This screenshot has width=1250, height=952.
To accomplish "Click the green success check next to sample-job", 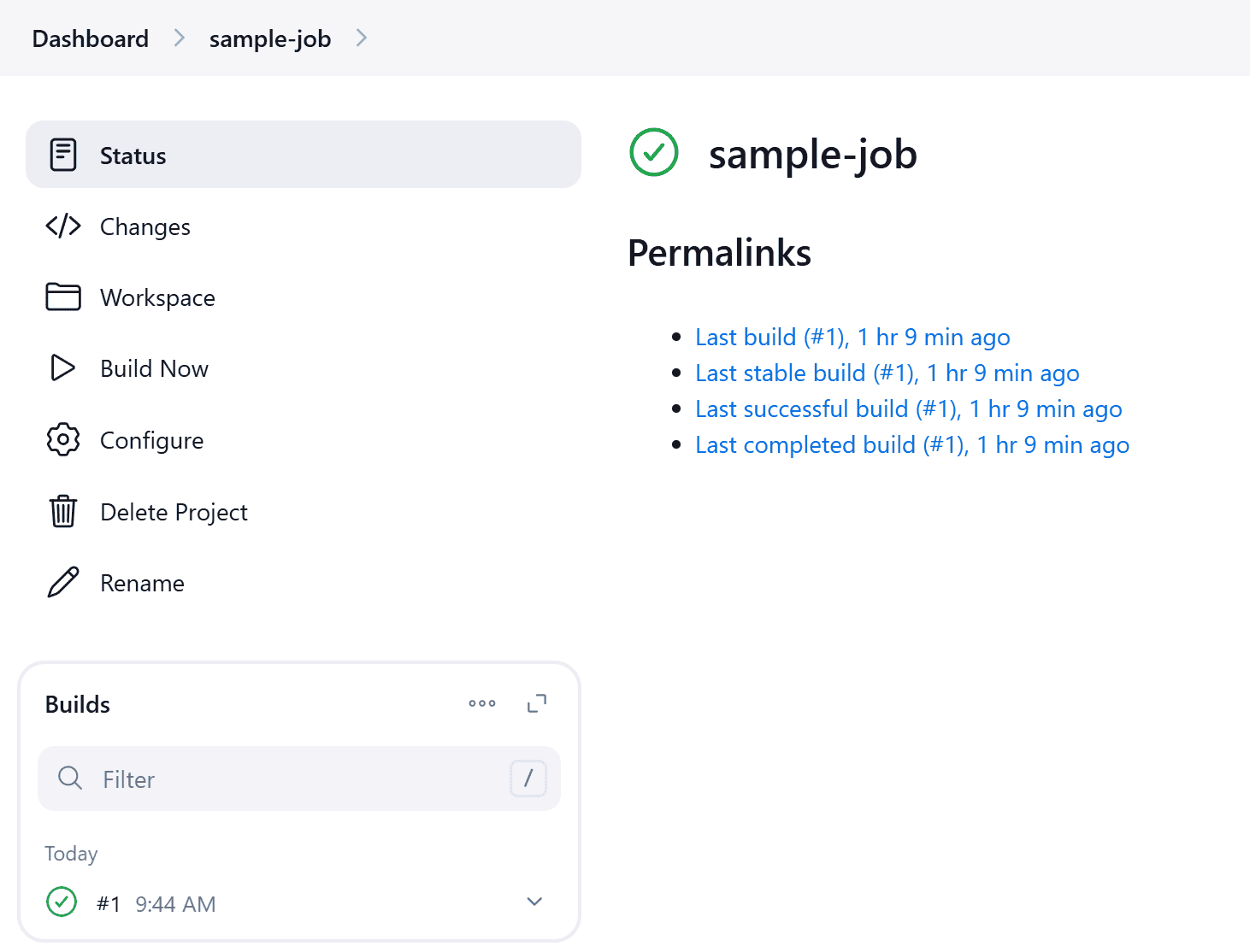I will 653,153.
